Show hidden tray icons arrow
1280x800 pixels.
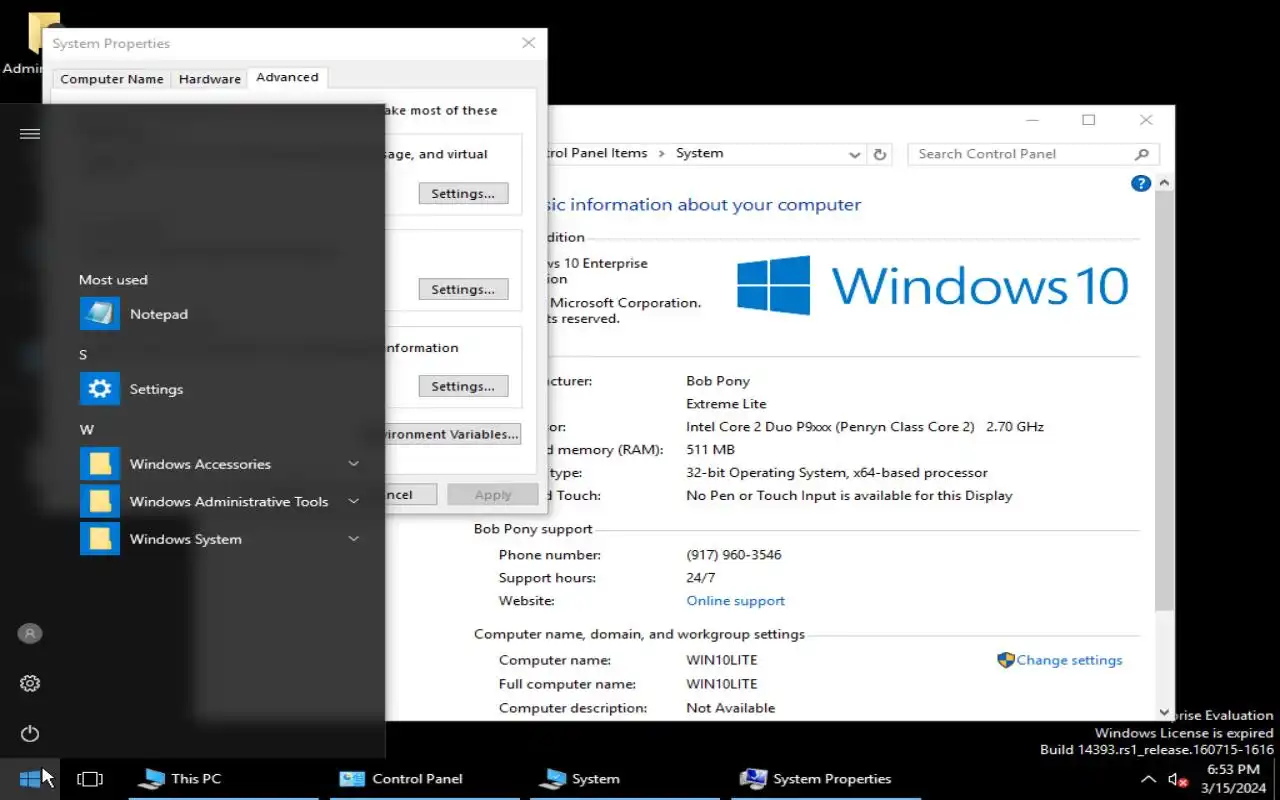click(x=1148, y=779)
